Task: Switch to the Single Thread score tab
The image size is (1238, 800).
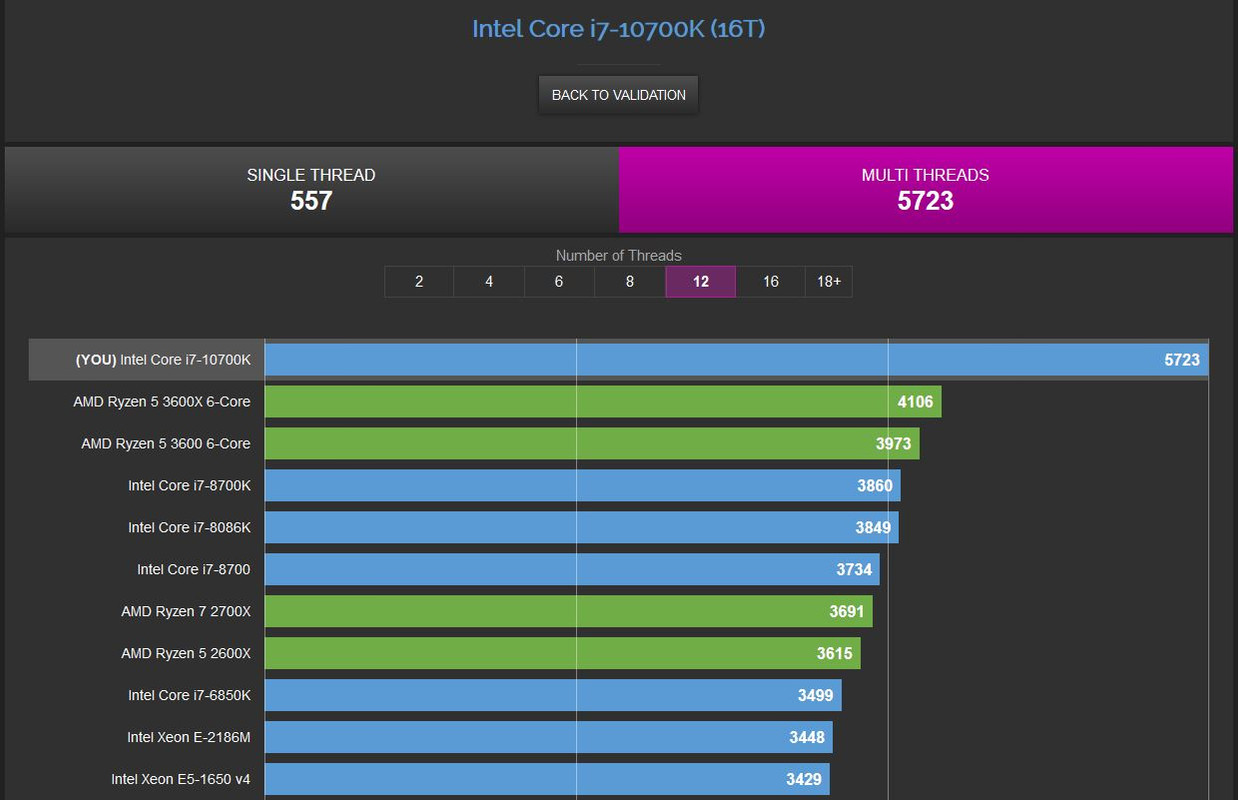Action: pos(311,190)
